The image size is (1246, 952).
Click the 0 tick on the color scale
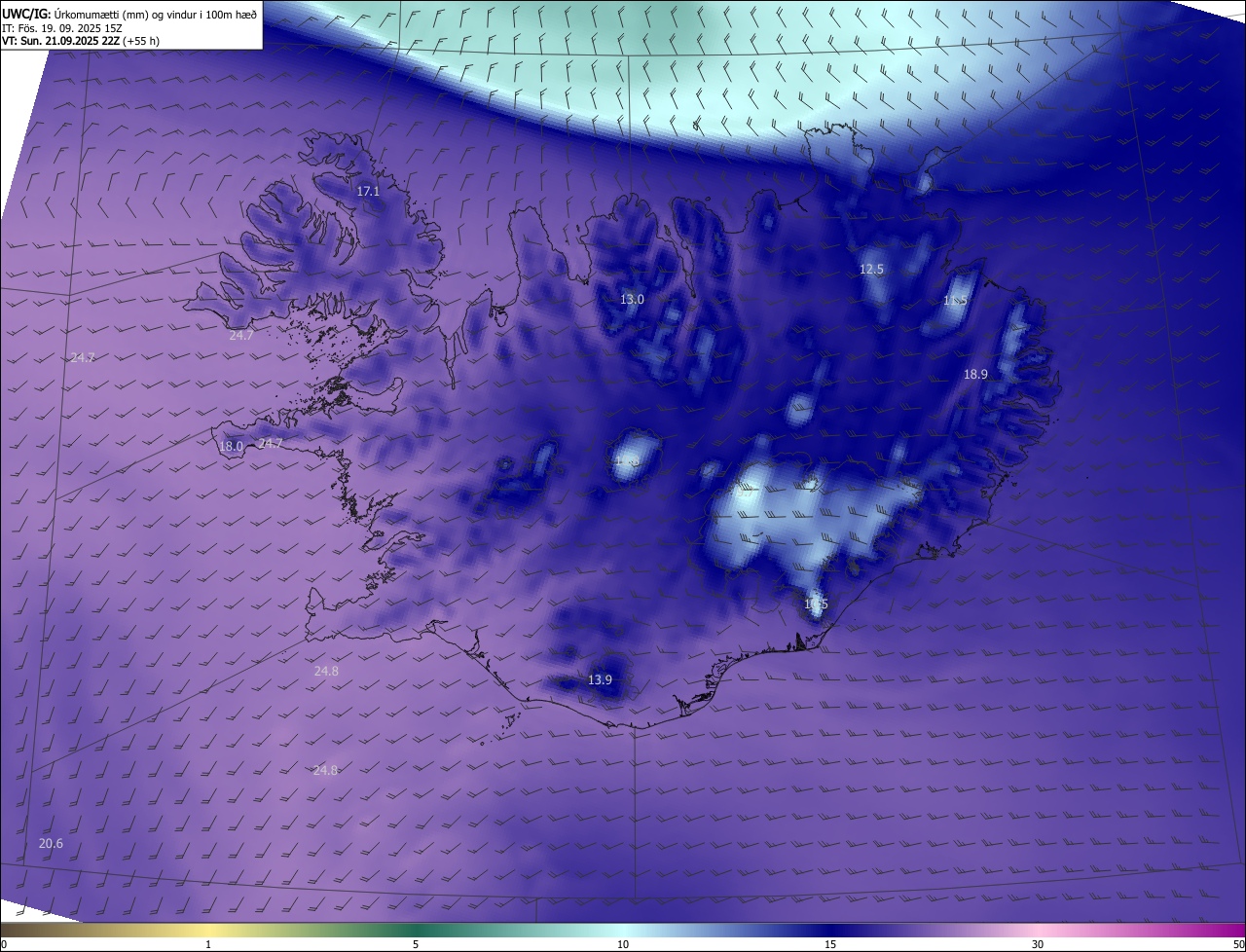tap(4, 944)
